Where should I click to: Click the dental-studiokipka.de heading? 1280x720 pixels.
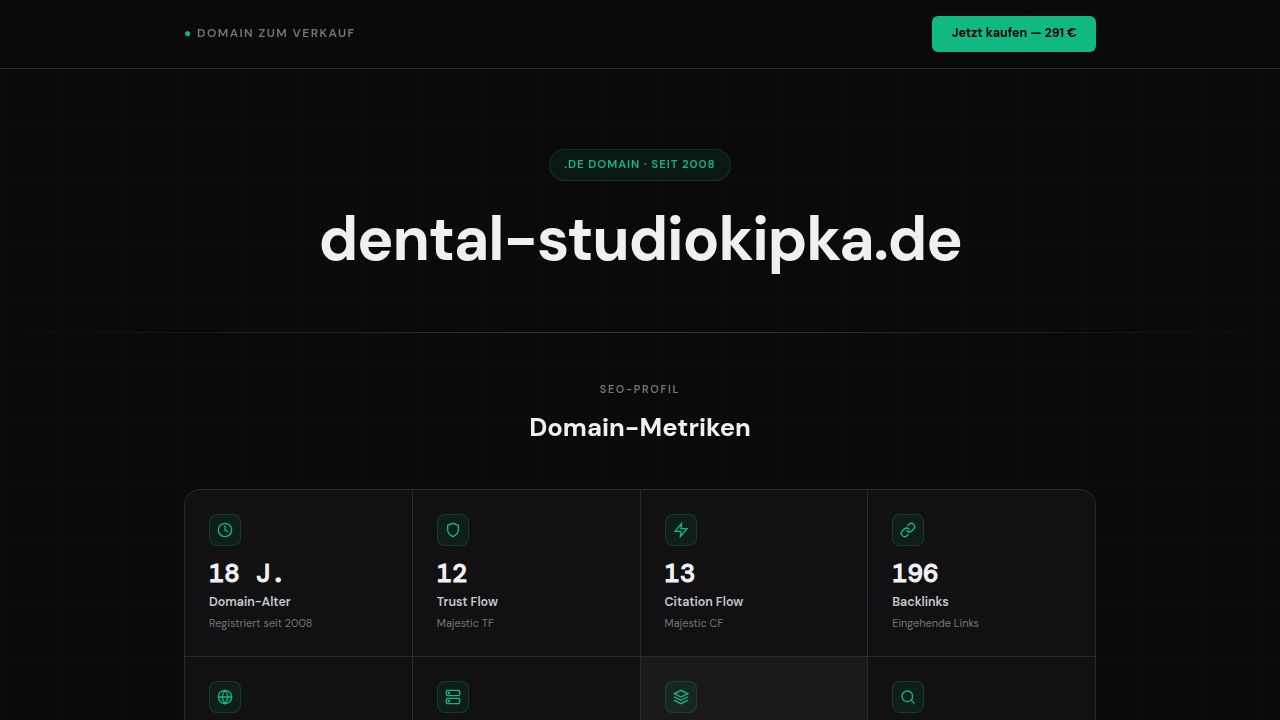tap(640, 240)
